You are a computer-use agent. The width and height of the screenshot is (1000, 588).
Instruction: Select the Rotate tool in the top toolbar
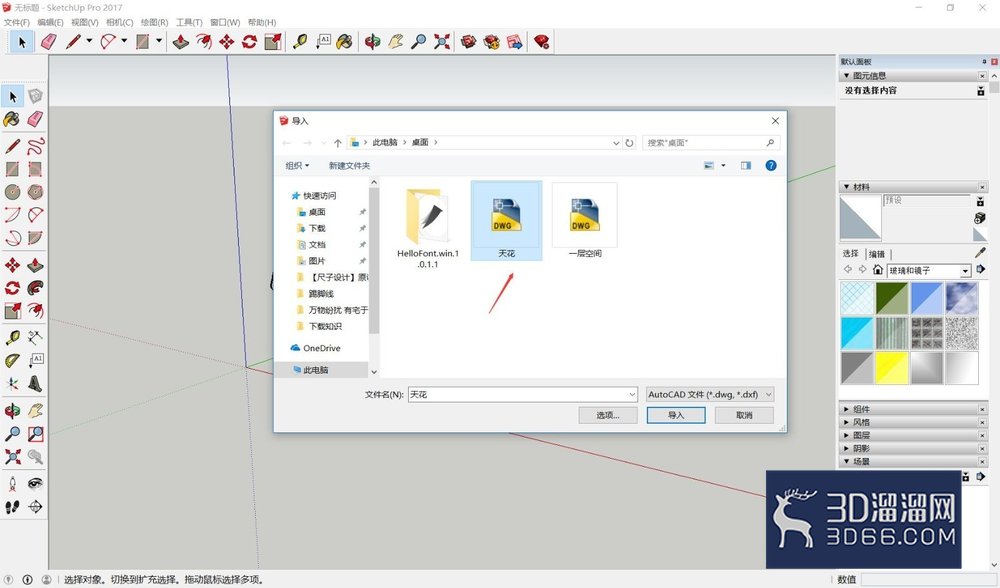249,42
